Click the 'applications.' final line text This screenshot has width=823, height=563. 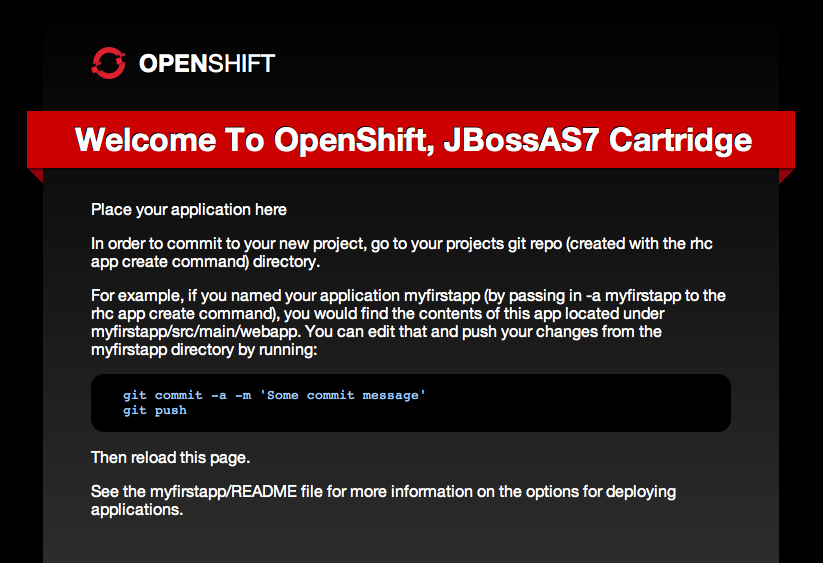pos(137,509)
